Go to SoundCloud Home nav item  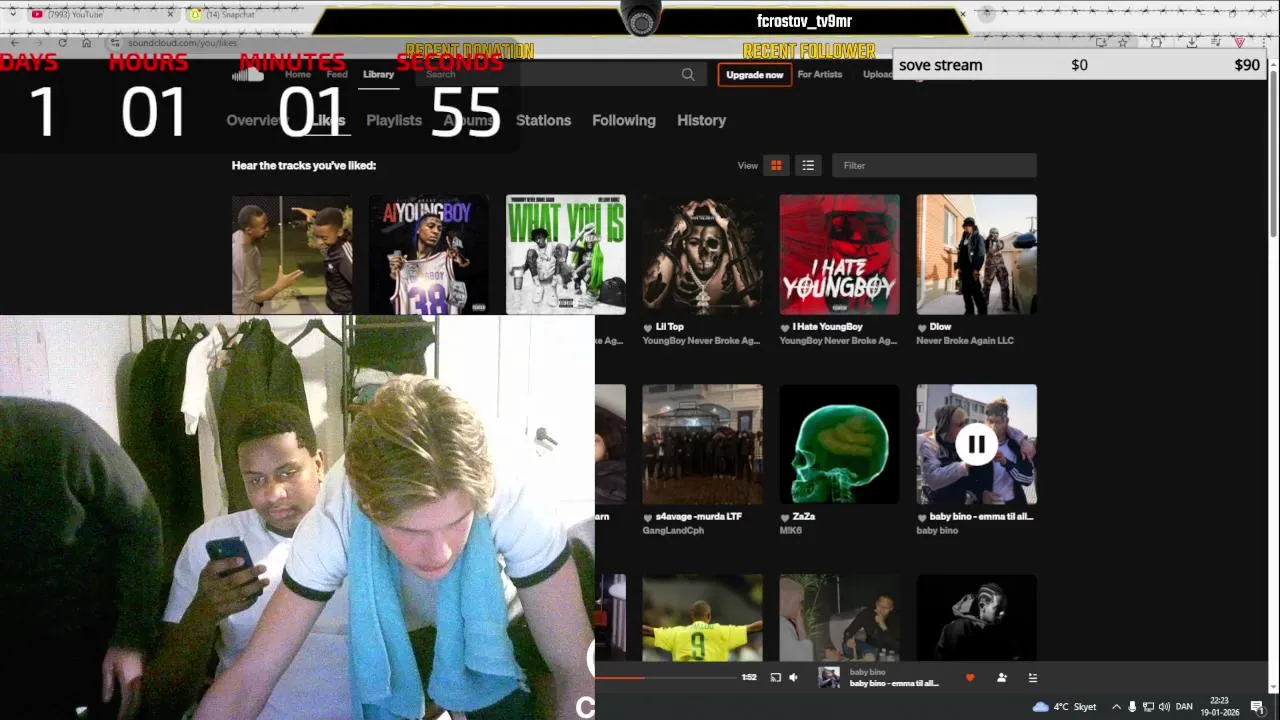pyautogui.click(x=298, y=75)
